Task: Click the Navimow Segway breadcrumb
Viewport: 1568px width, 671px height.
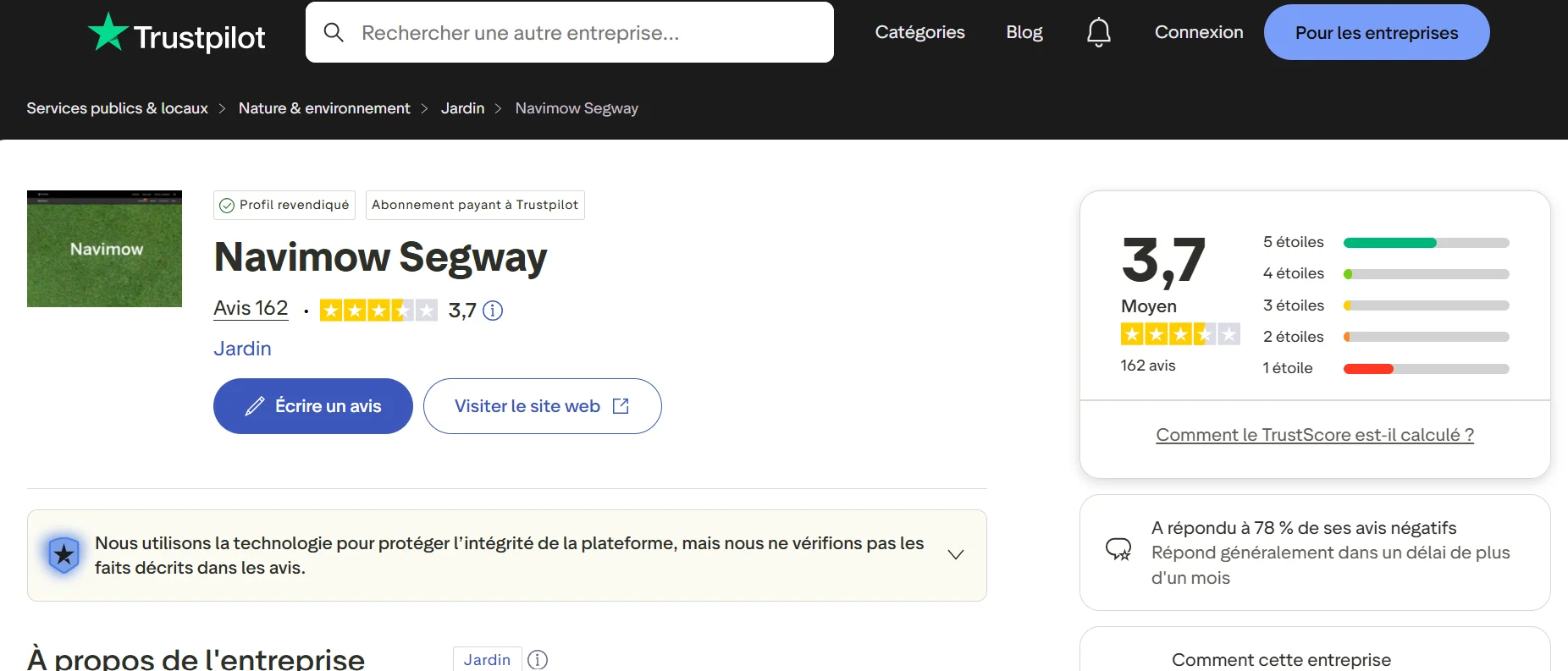Action: coord(577,108)
